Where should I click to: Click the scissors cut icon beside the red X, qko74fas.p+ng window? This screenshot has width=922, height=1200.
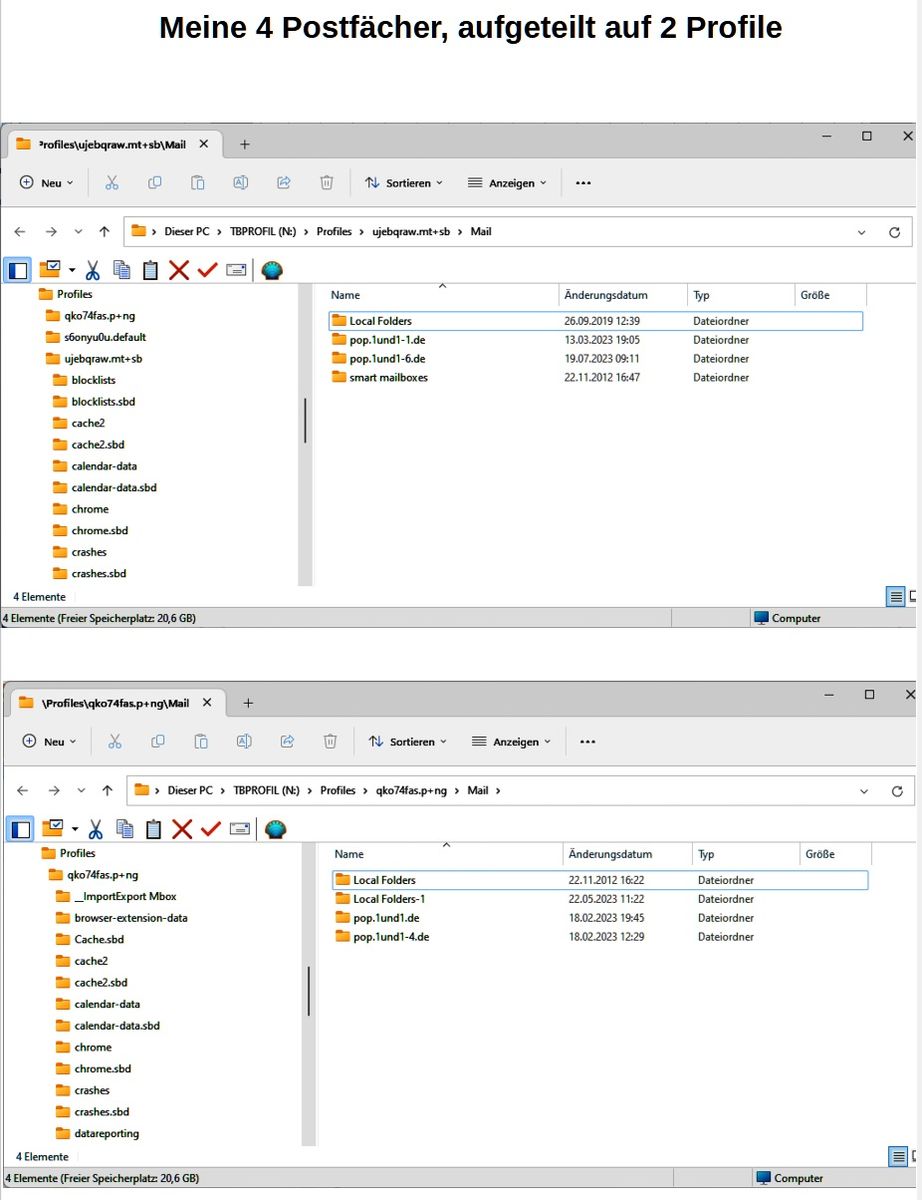pyautogui.click(x=96, y=829)
